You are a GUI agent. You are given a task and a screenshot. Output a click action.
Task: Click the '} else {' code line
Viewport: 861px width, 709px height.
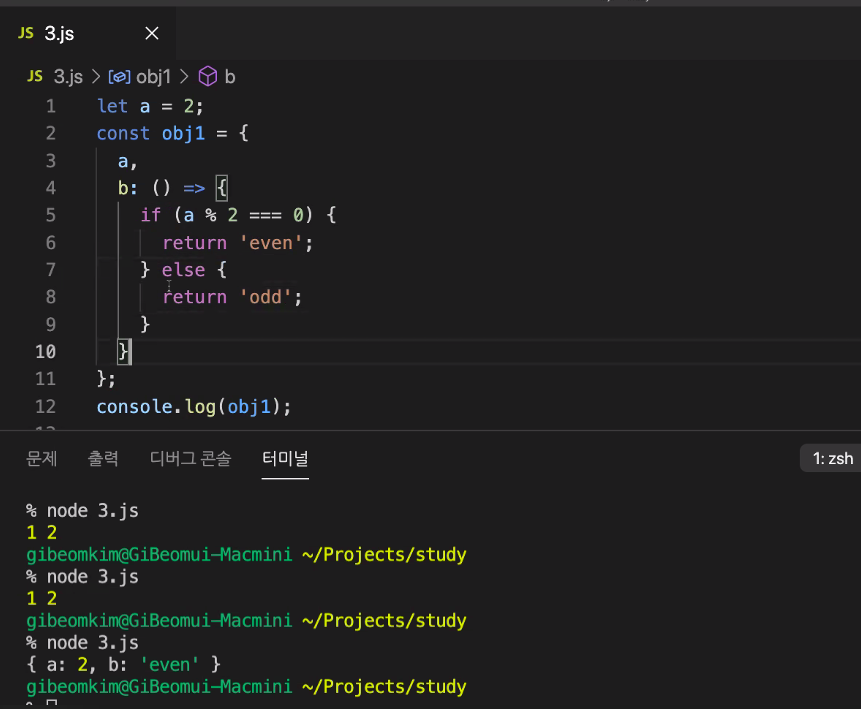(183, 270)
